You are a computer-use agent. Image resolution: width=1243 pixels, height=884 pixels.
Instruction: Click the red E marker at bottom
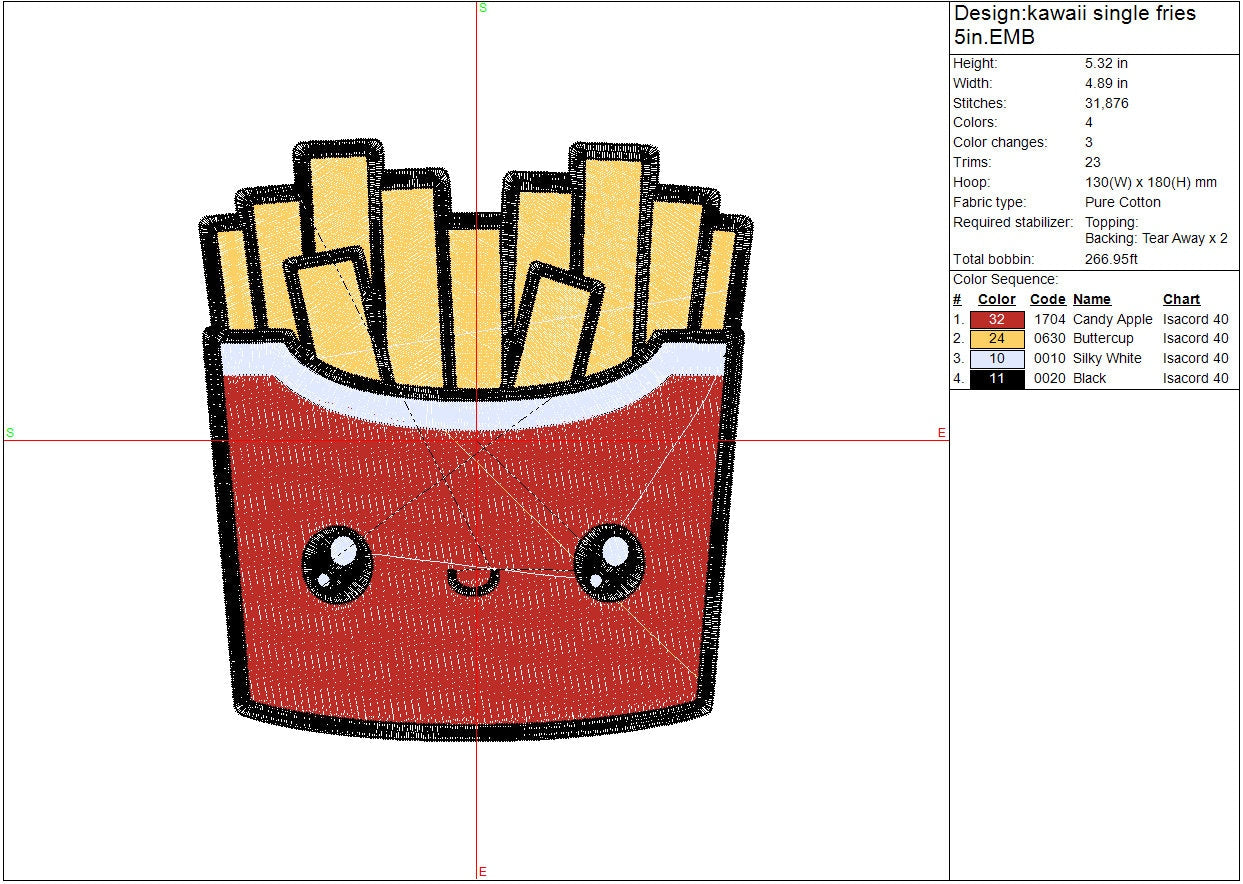[483, 872]
